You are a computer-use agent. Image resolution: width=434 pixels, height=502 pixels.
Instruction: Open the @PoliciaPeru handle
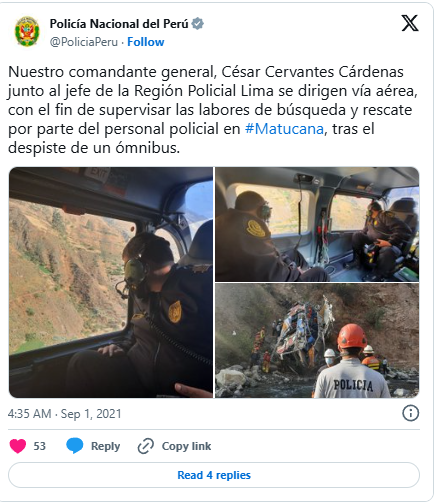(x=84, y=42)
